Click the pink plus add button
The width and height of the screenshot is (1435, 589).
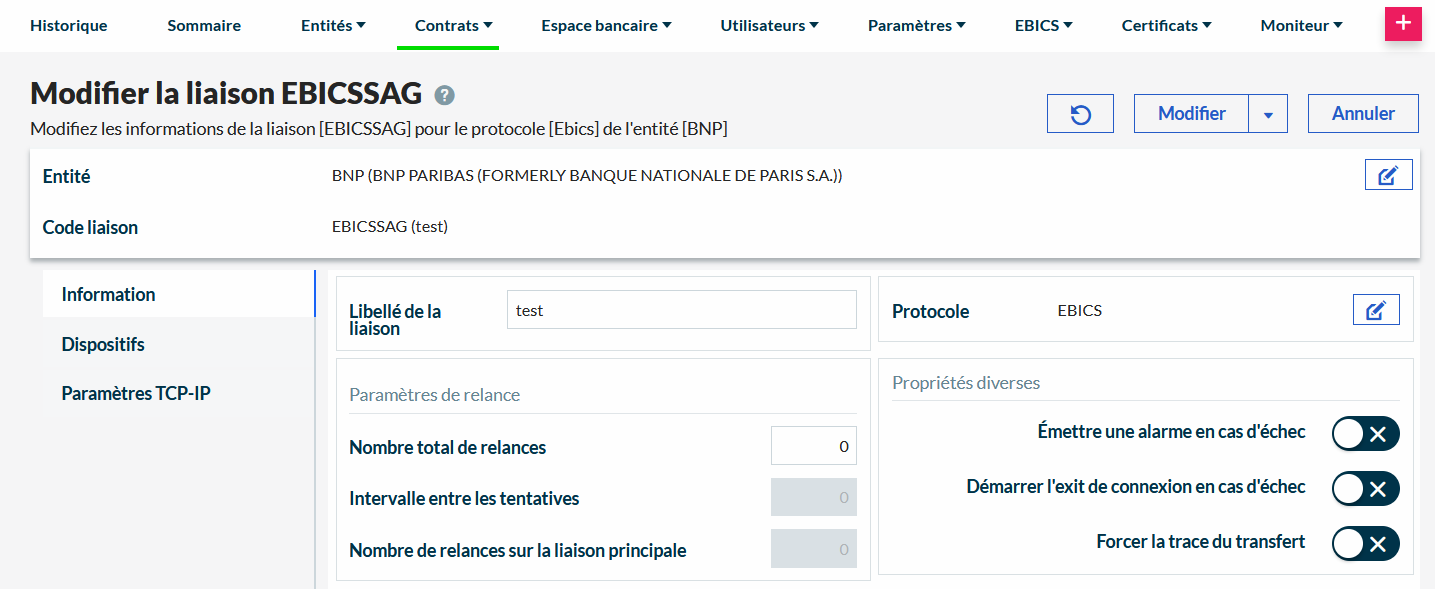click(1403, 24)
